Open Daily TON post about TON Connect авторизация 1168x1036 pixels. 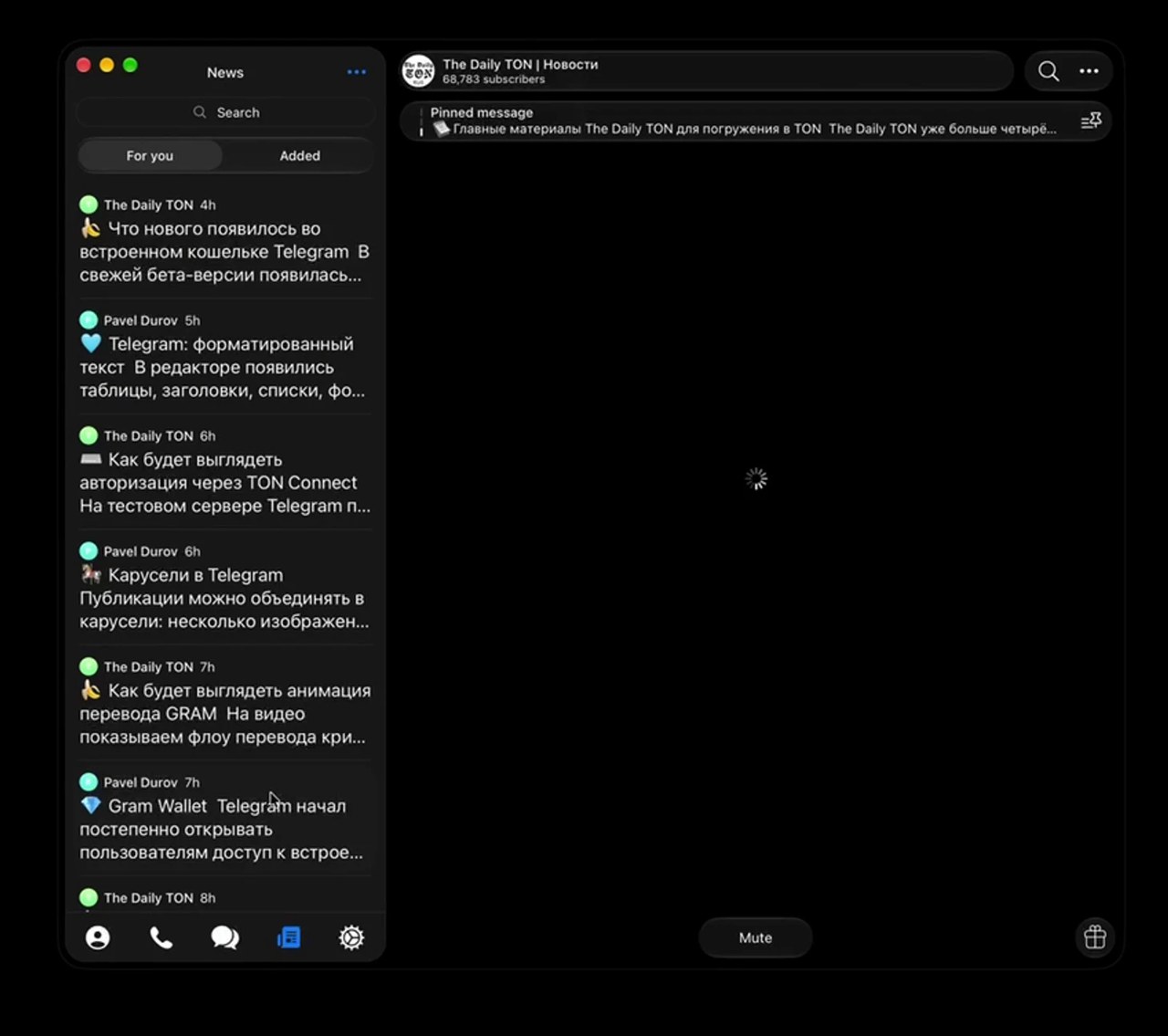225,471
